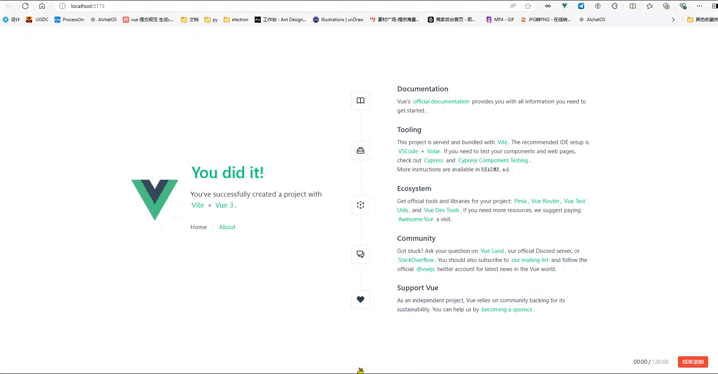This screenshot has height=374, width=718.
Task: Click the Documentation book icon
Action: (360, 101)
